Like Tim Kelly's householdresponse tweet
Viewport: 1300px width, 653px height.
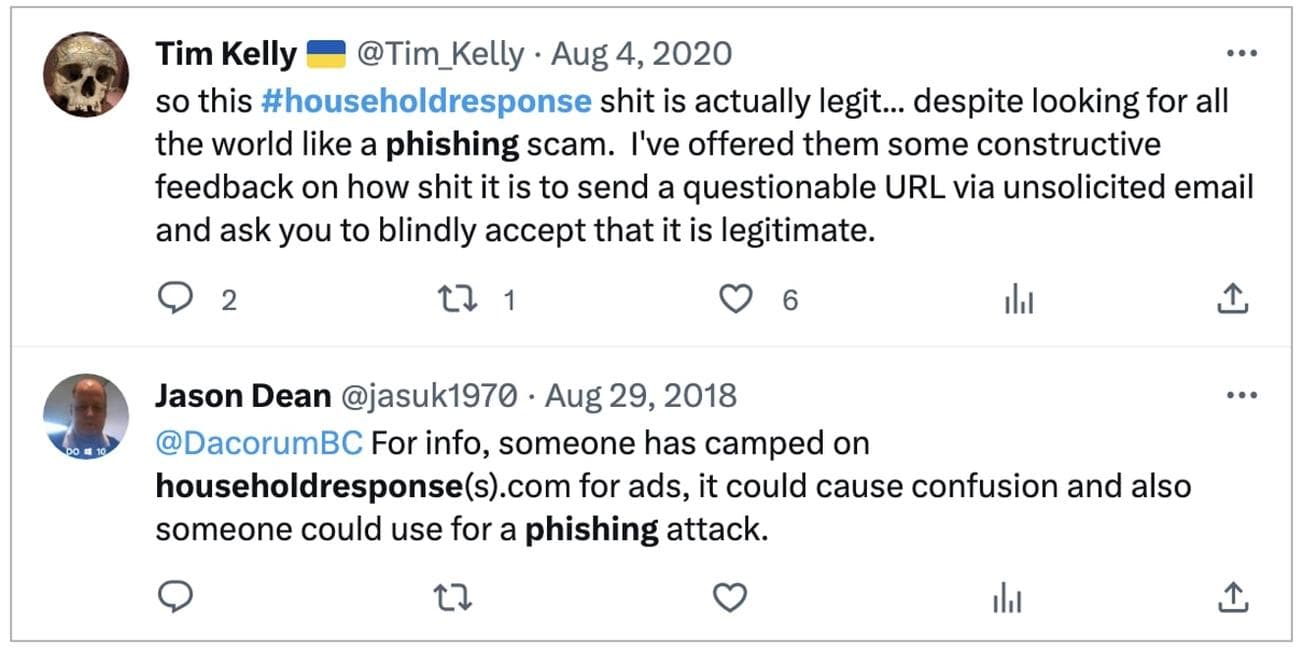735,299
